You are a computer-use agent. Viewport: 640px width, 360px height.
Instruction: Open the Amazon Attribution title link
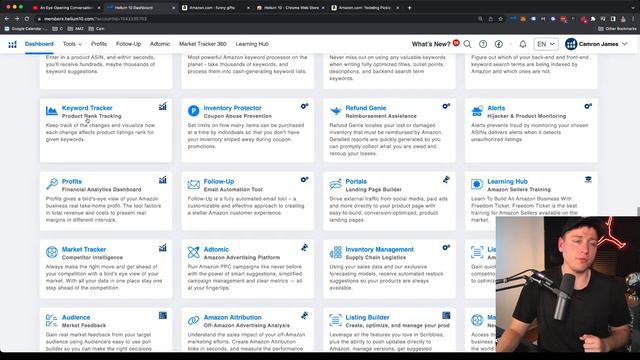[233, 317]
